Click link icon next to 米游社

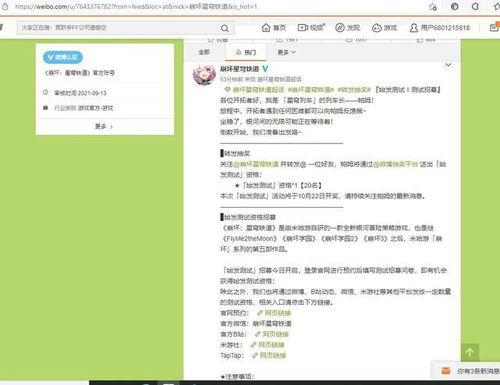pyautogui.click(x=254, y=345)
